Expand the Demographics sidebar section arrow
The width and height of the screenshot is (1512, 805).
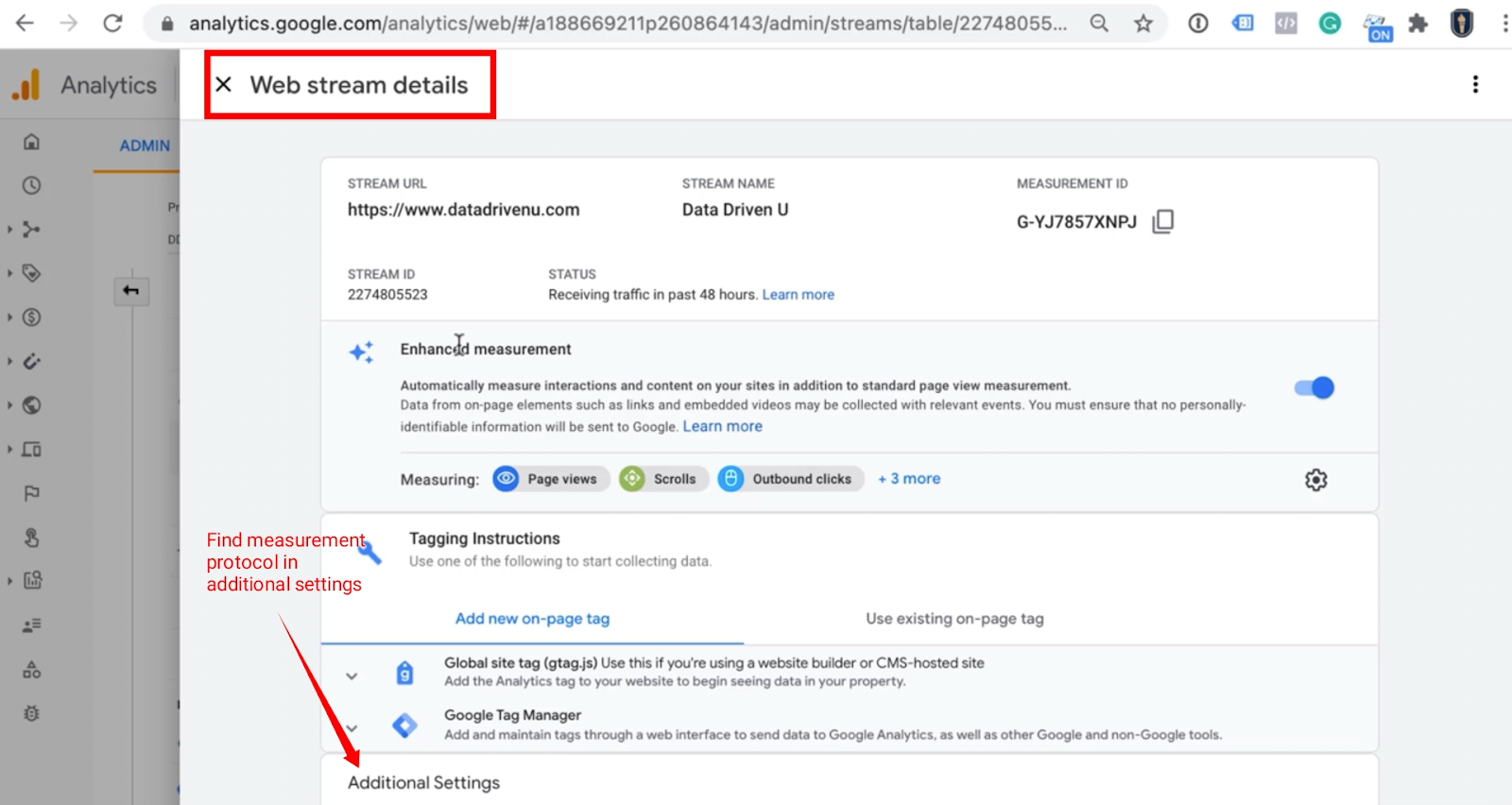[10, 405]
